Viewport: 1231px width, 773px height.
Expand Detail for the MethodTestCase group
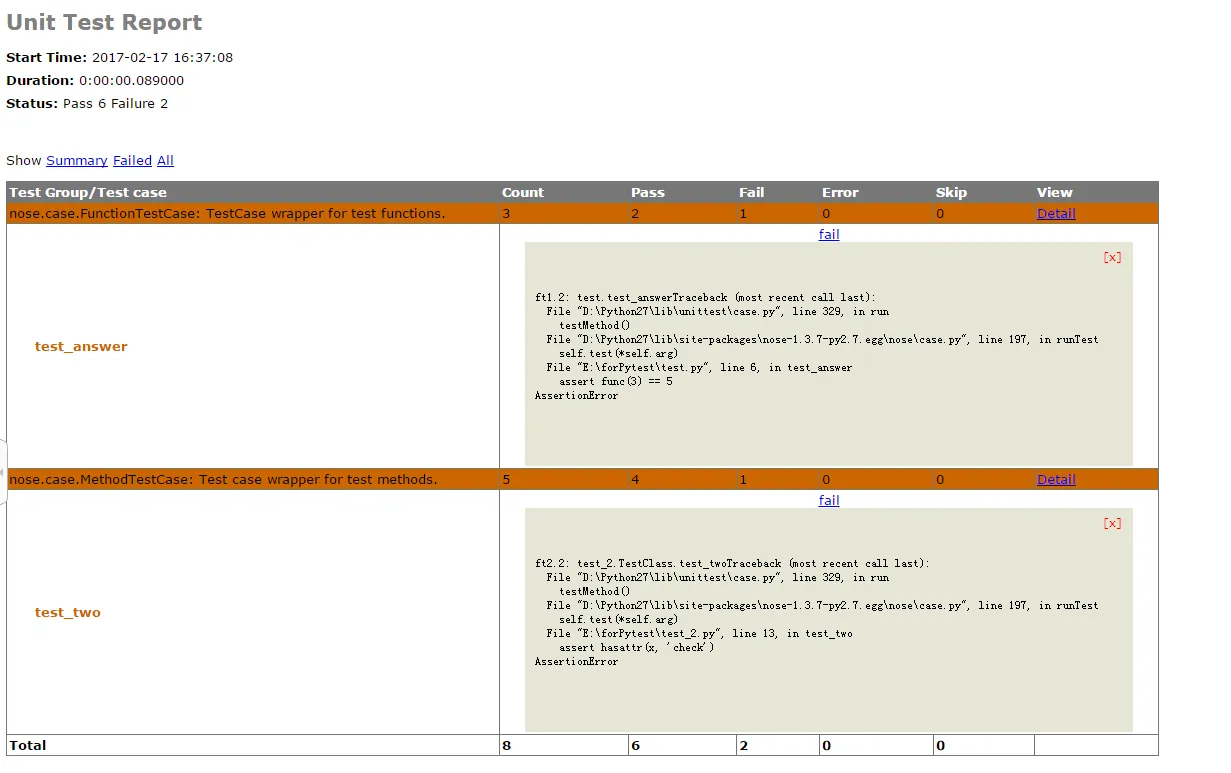click(1056, 480)
